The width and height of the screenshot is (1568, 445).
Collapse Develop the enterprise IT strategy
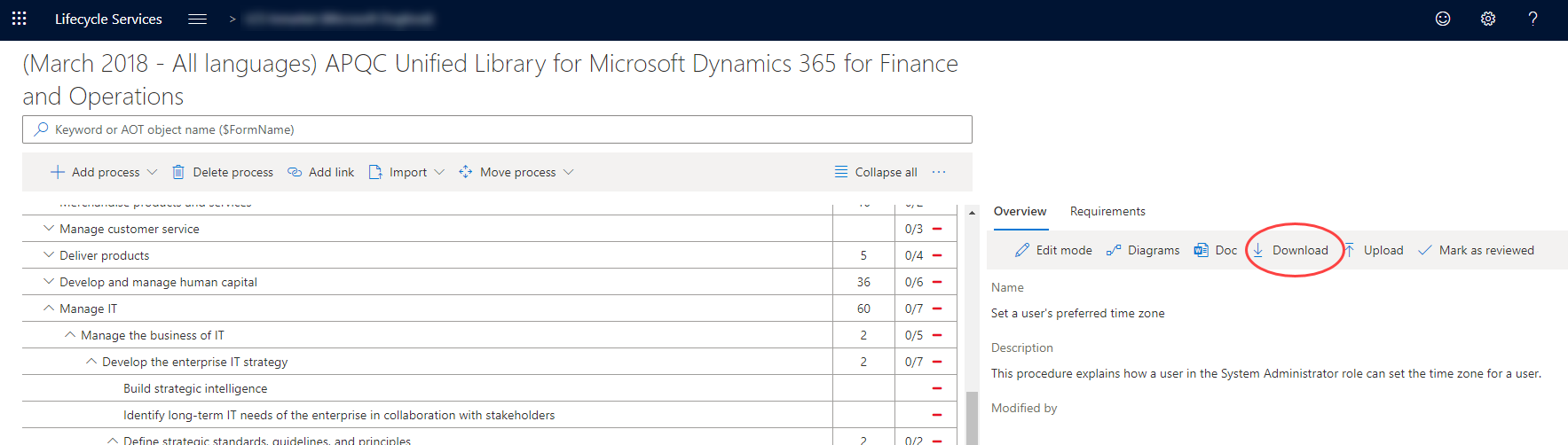point(91,362)
